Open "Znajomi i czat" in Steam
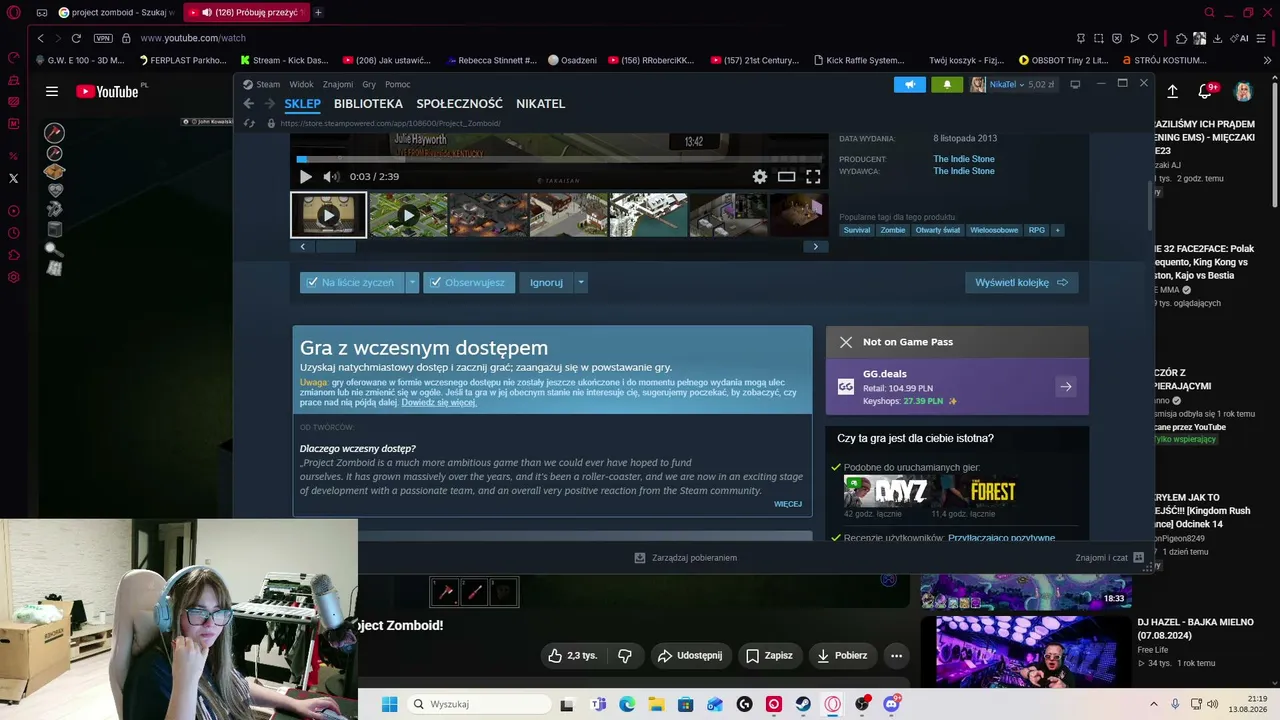The height and width of the screenshot is (720, 1280). tap(1110, 558)
